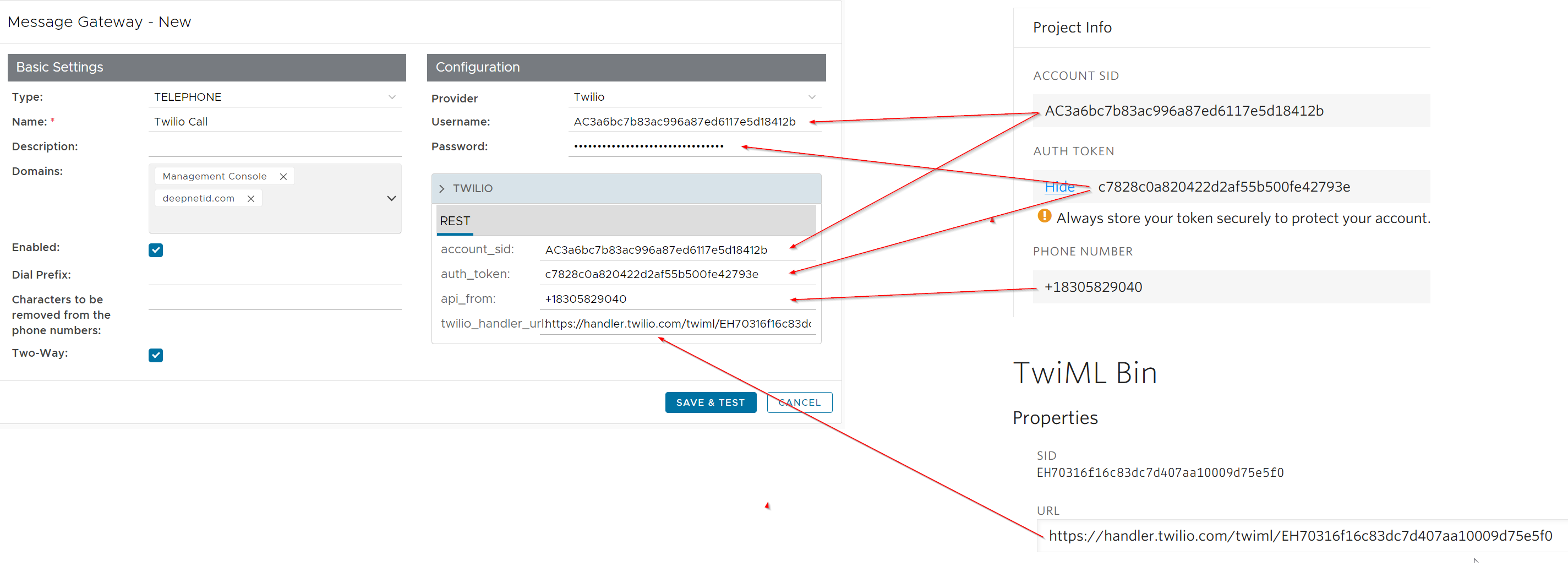The height and width of the screenshot is (566, 1568).
Task: Click the ACCOUNT SID value in Project Info
Action: tap(1184, 111)
